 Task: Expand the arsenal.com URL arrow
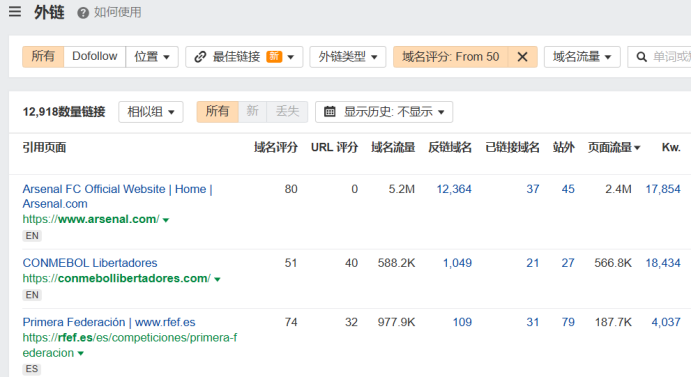click(166, 220)
